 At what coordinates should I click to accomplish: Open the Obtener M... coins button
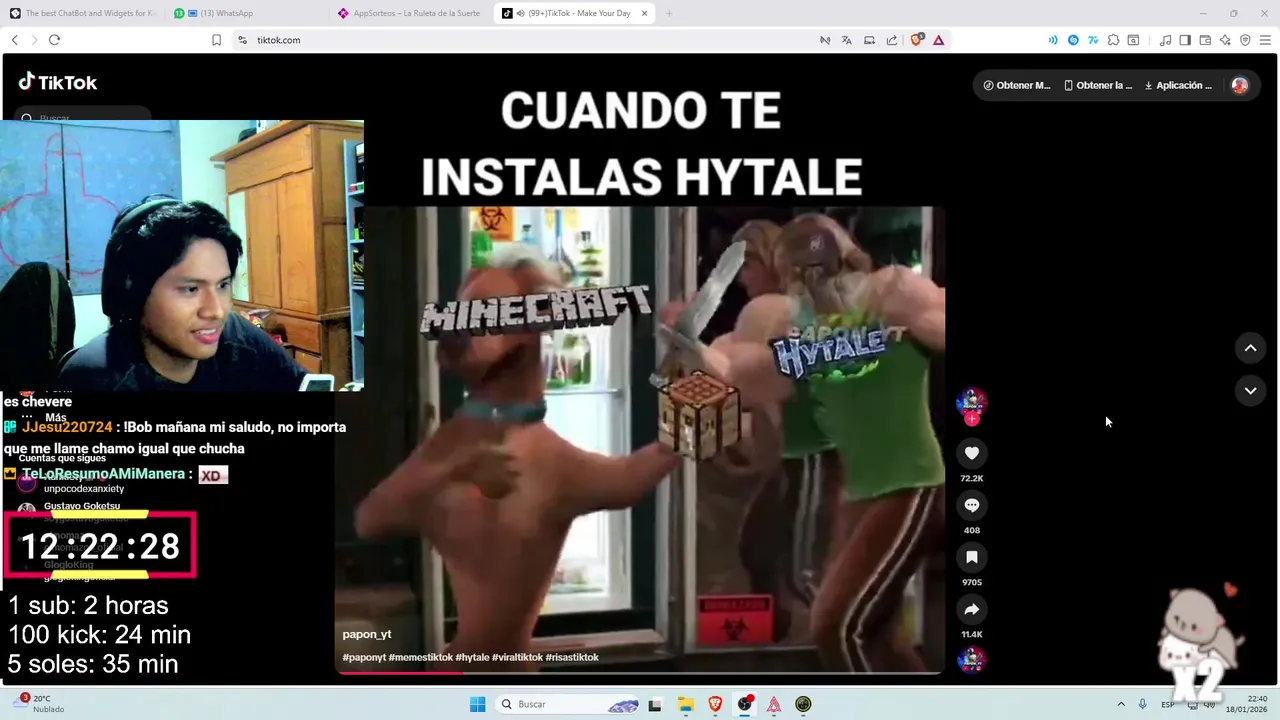pyautogui.click(x=1017, y=85)
